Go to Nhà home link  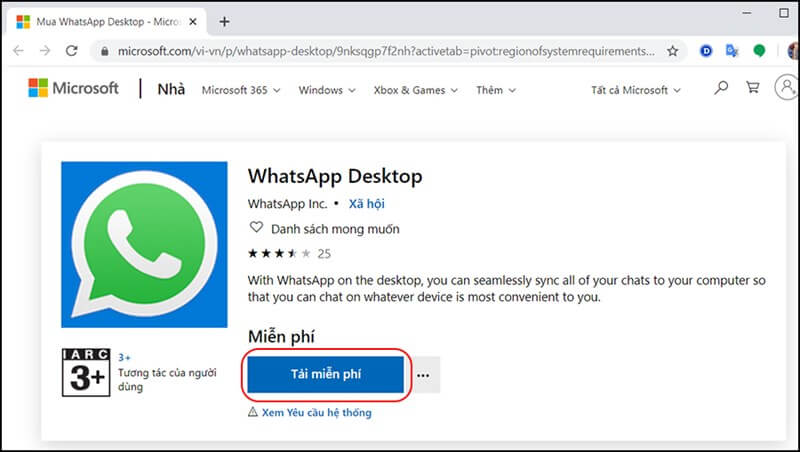[171, 89]
